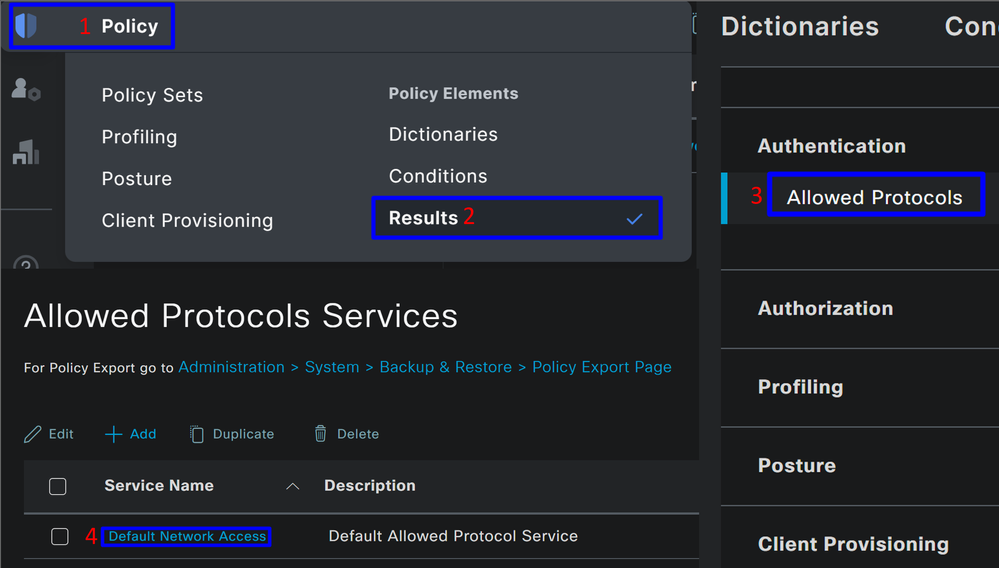Screen dimensions: 999x568
Task: Click the Edit pencil icon
Action: coord(32,434)
